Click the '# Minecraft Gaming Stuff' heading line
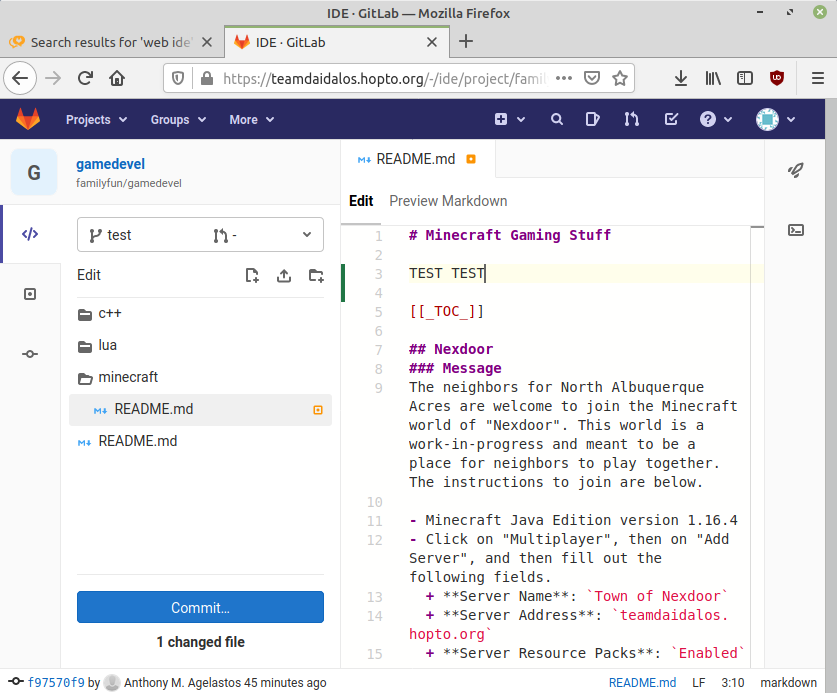This screenshot has width=837, height=693. tap(510, 235)
